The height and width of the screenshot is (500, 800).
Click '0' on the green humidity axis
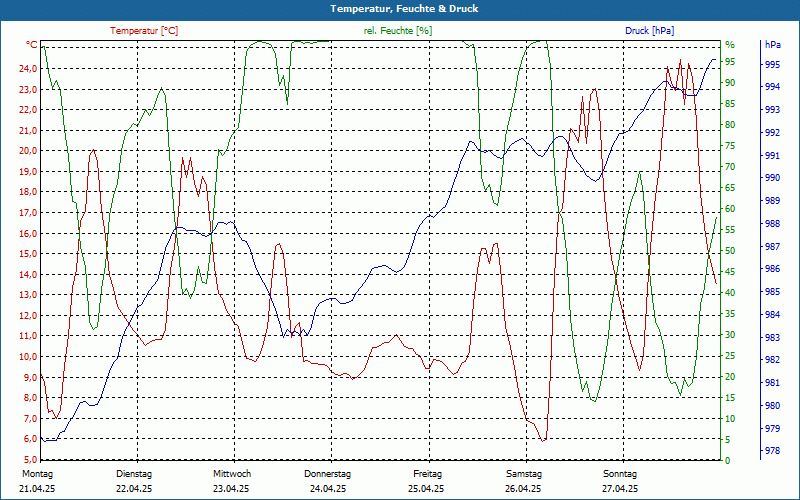click(728, 461)
